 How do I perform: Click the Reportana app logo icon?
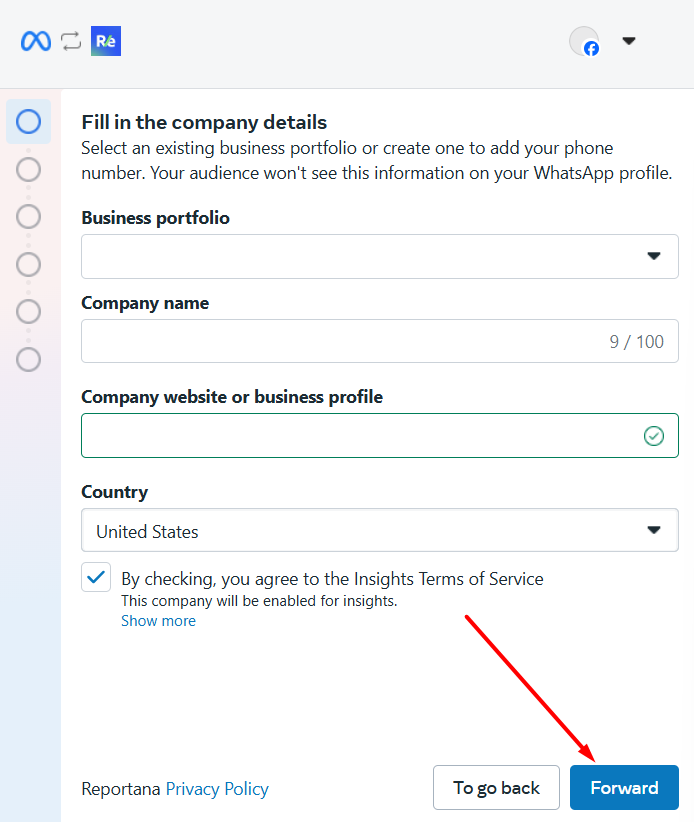(x=105, y=41)
